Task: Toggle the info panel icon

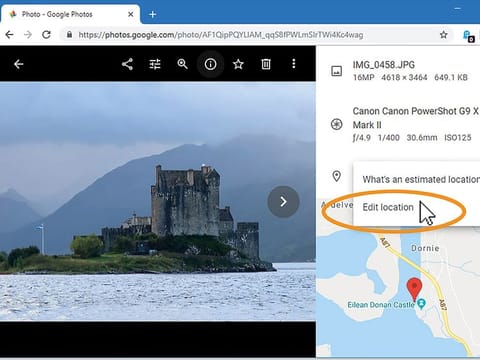Action: coord(210,64)
